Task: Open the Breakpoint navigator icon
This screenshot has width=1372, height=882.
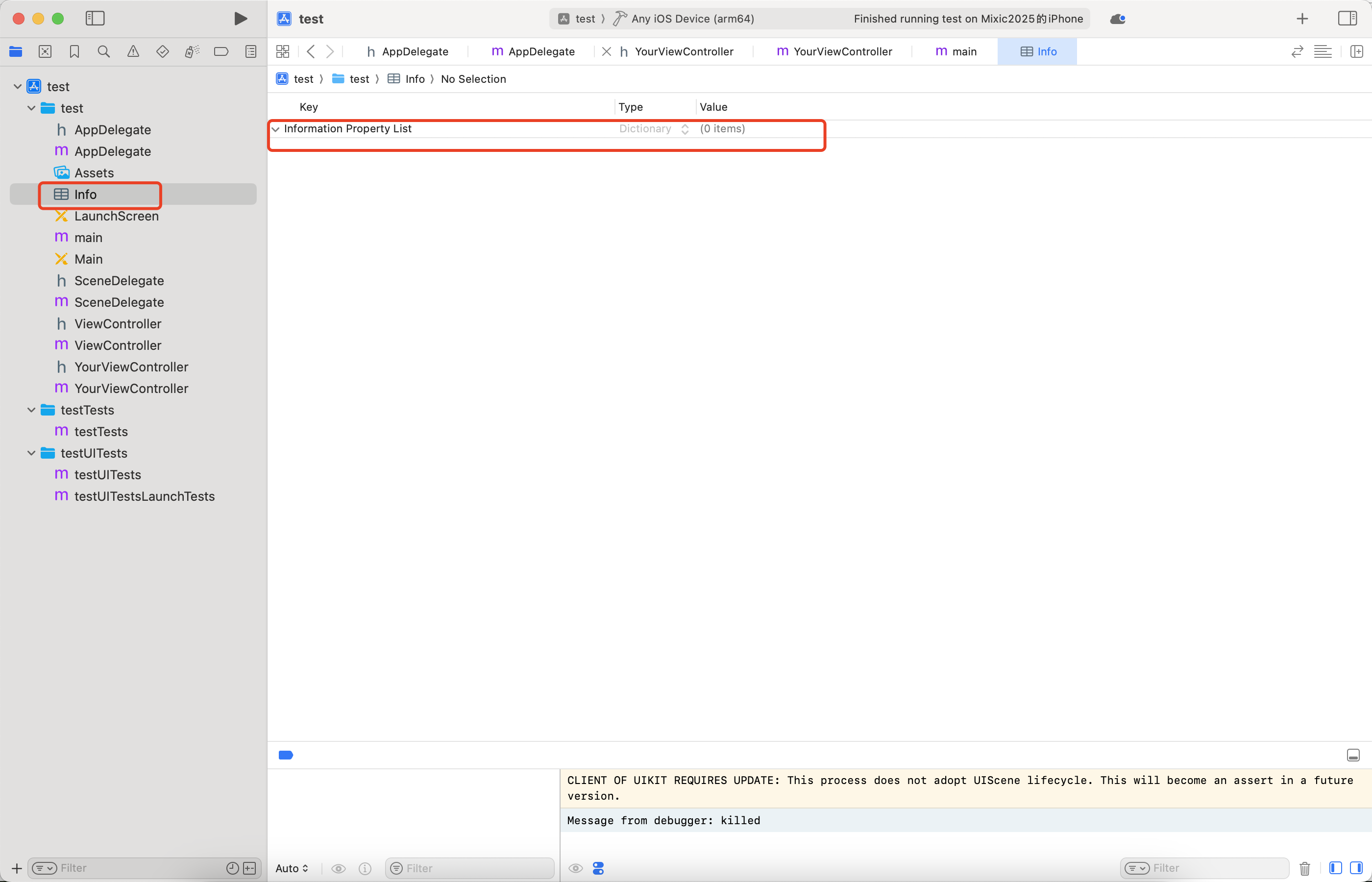Action: 221,51
